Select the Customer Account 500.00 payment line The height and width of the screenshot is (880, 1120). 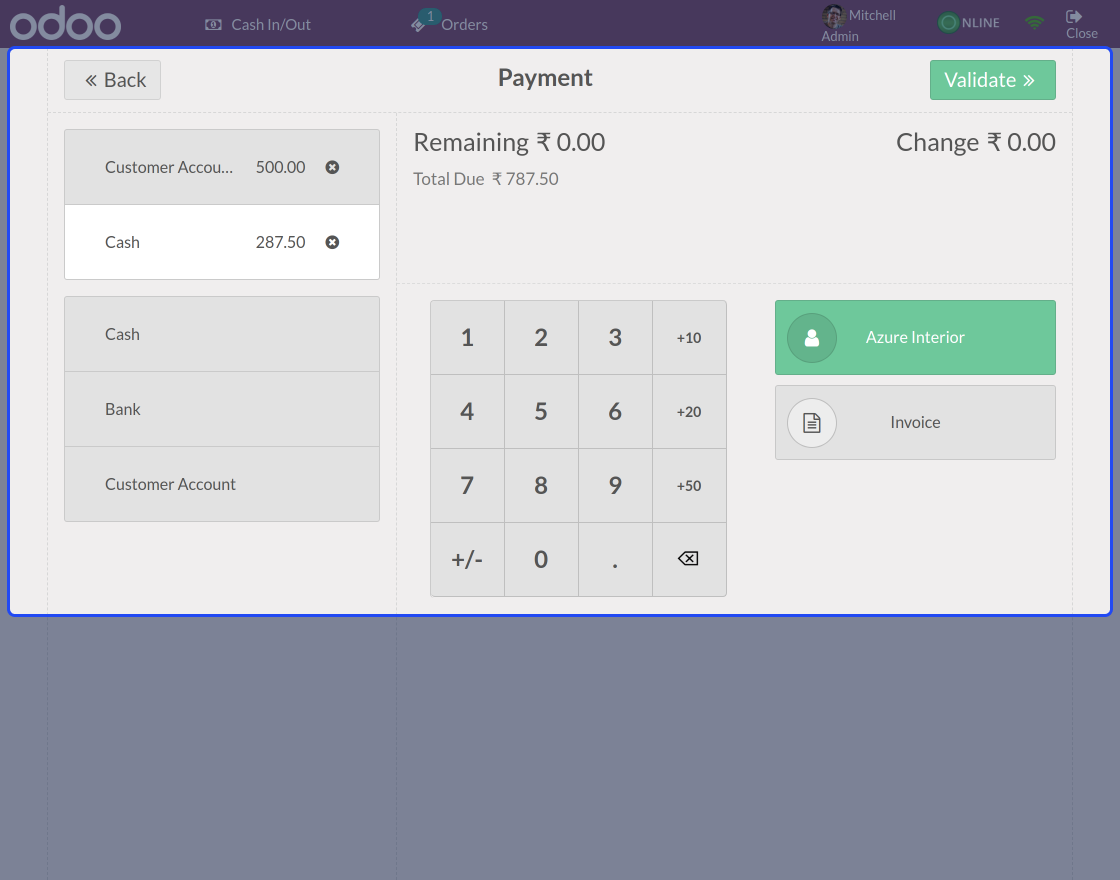tap(221, 167)
